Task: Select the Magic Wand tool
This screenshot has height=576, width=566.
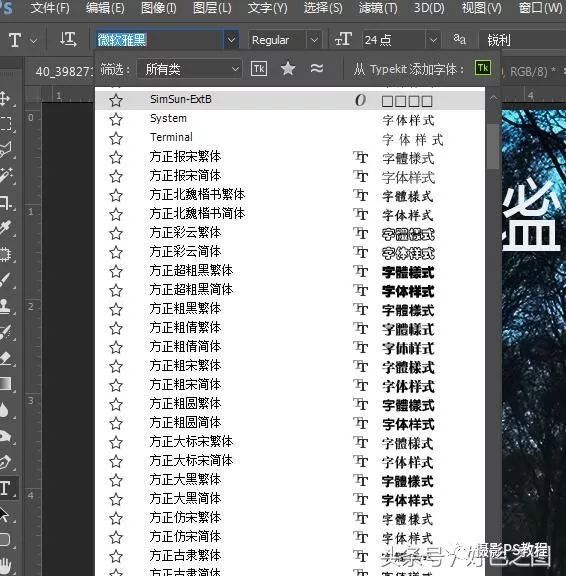Action: 6,175
